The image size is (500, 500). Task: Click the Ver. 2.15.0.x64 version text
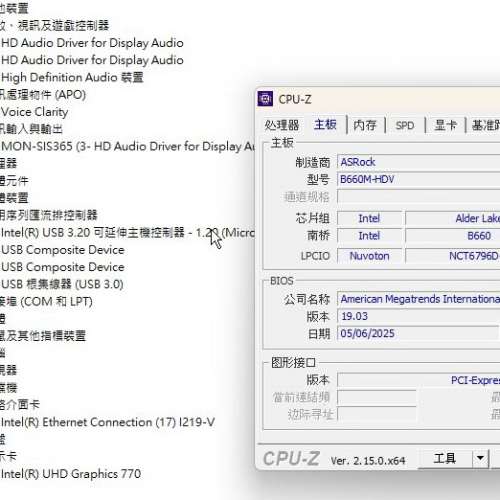(368, 461)
